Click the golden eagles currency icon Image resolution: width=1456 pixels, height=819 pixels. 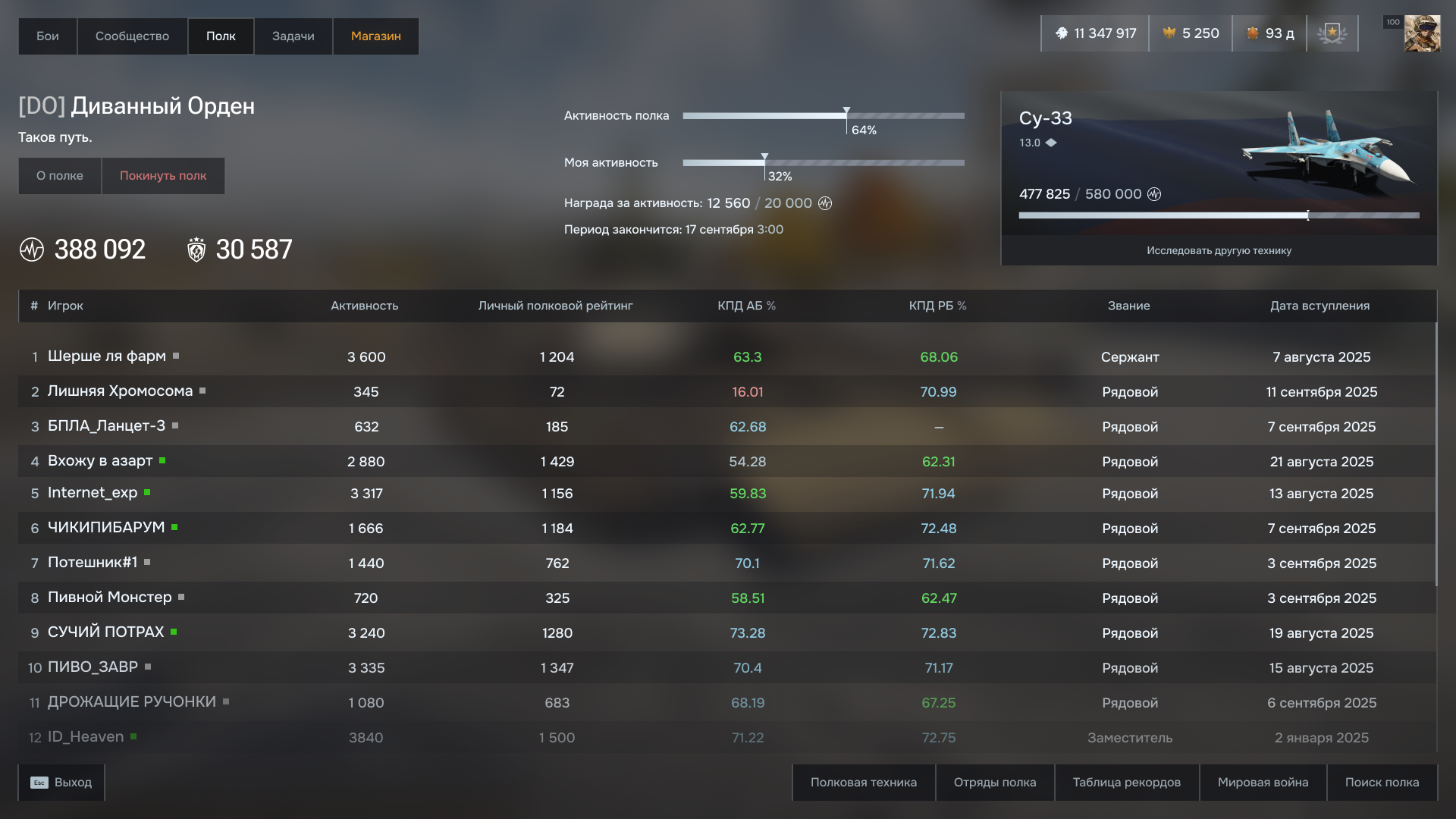(x=1169, y=33)
